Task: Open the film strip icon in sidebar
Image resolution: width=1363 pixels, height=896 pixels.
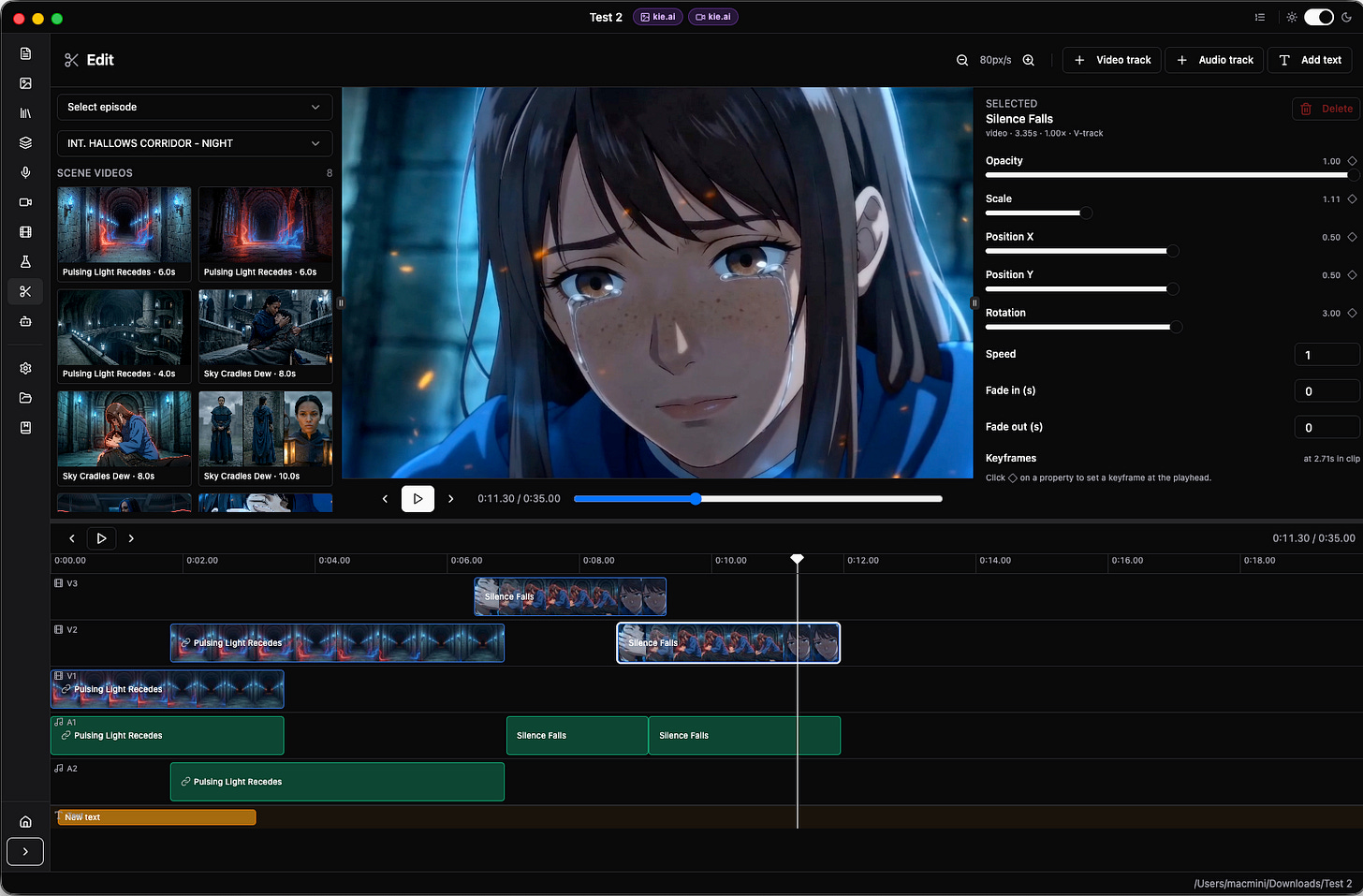Action: [x=25, y=231]
